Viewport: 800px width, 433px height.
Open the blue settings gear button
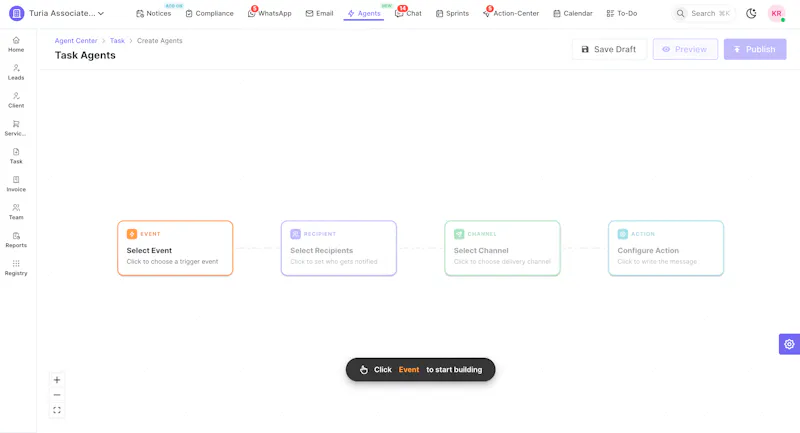789,344
